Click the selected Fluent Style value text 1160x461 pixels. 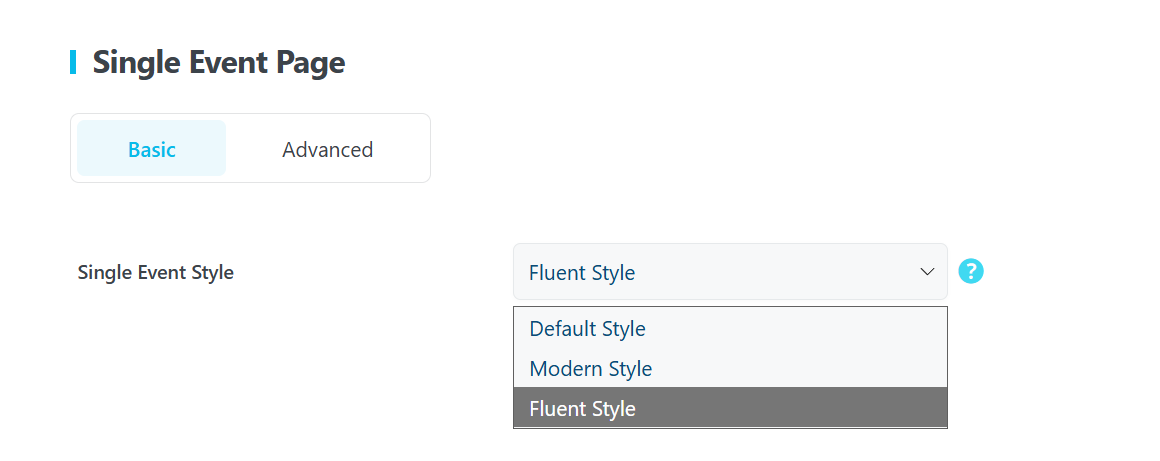click(582, 272)
